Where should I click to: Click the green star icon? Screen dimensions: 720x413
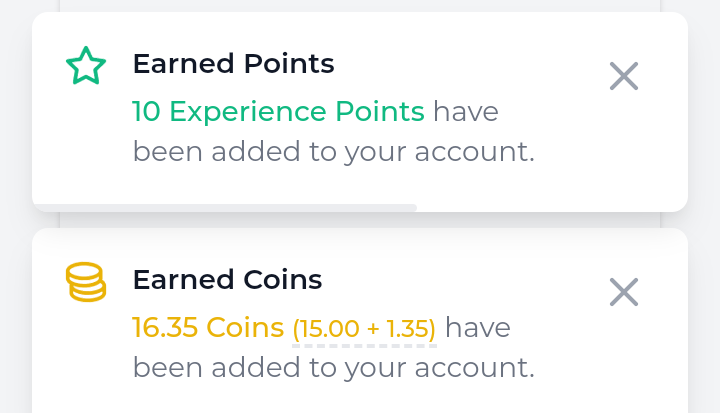[x=86, y=67]
